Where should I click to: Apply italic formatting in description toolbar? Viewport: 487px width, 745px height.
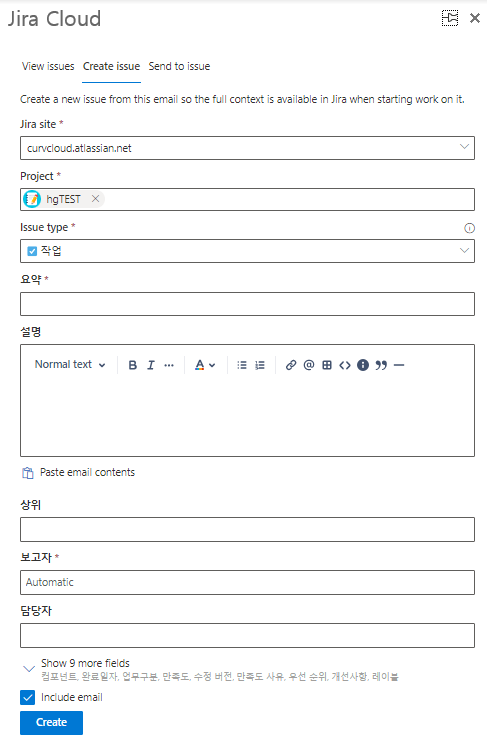(151, 365)
